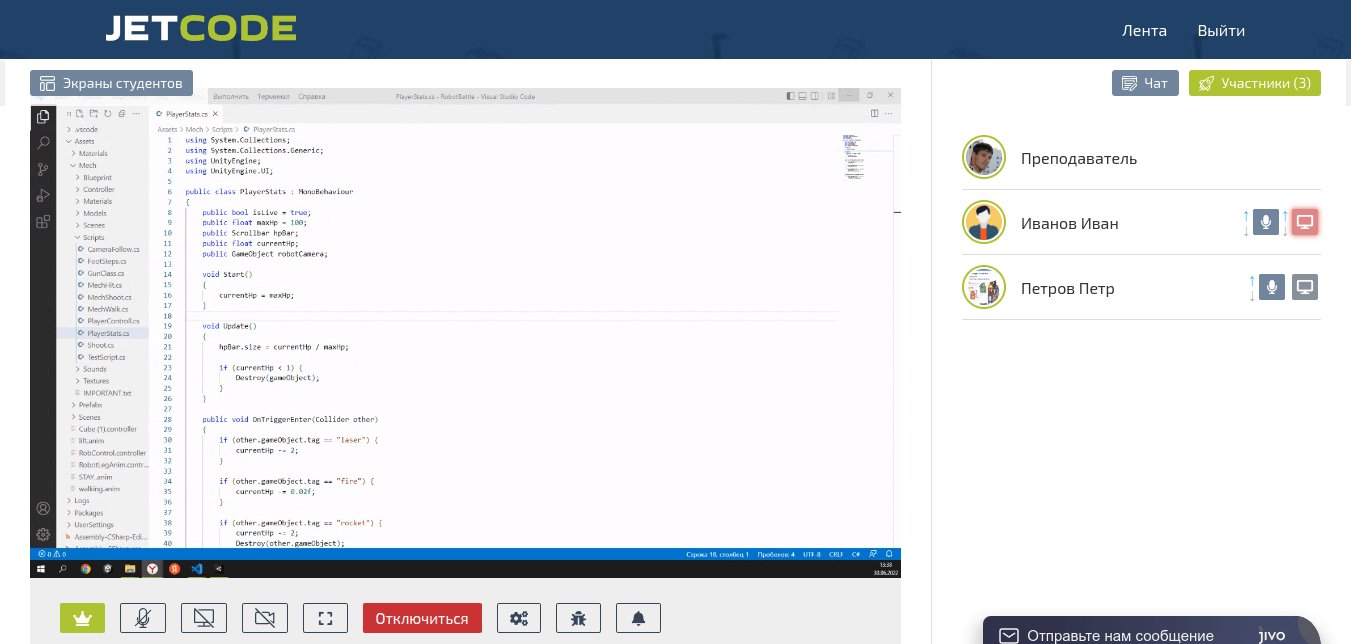
Task: Click the green crown presenter button
Action: [x=82, y=618]
